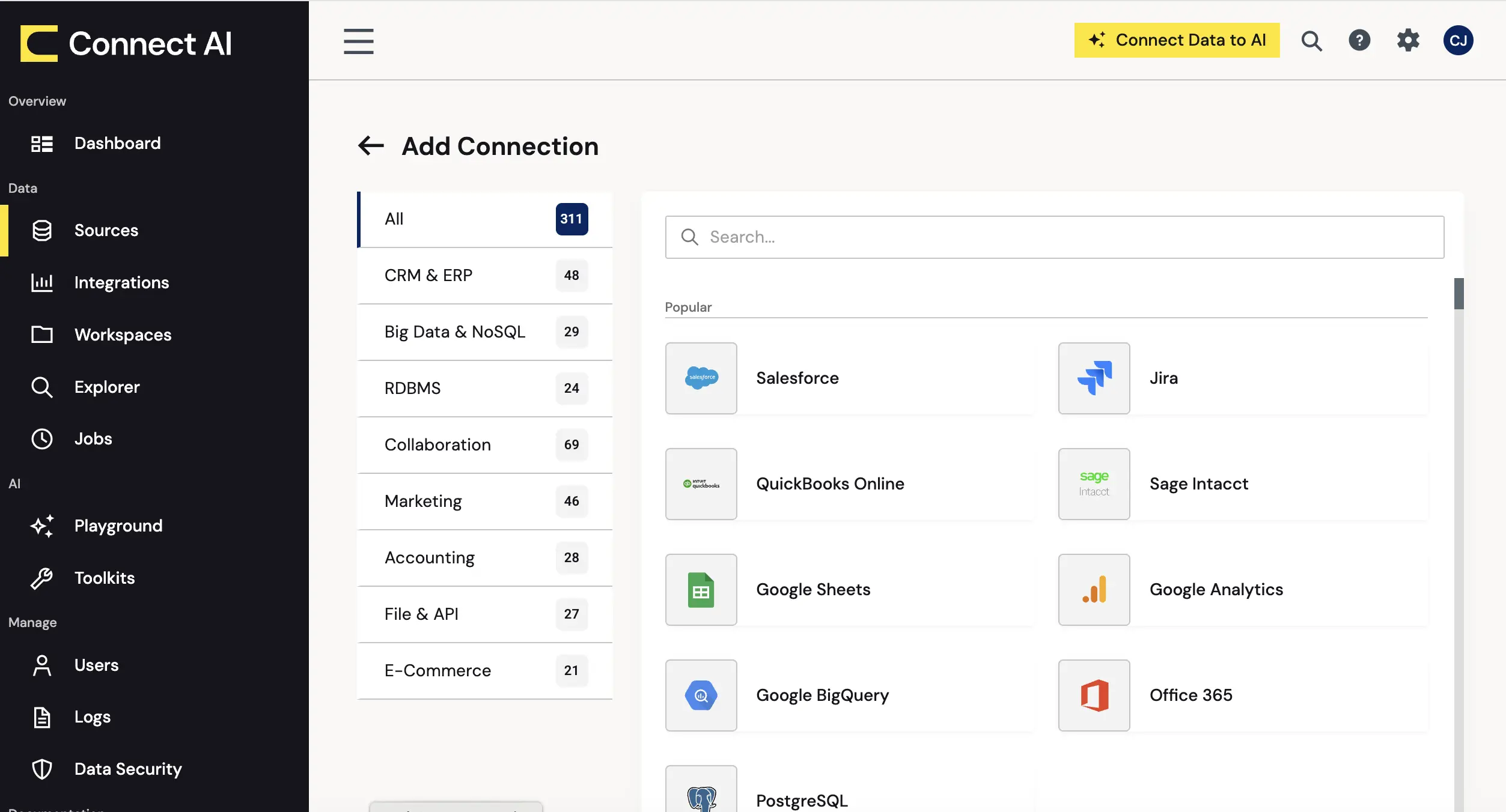
Task: Open Toolkits in the sidebar
Action: [154, 578]
